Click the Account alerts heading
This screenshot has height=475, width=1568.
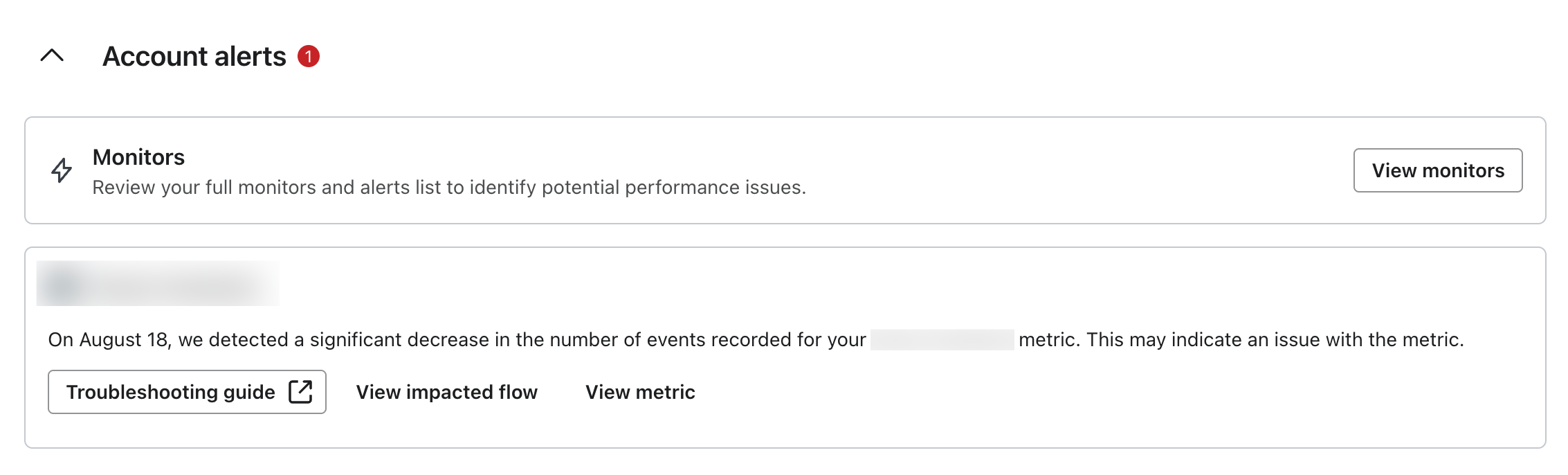tap(194, 56)
